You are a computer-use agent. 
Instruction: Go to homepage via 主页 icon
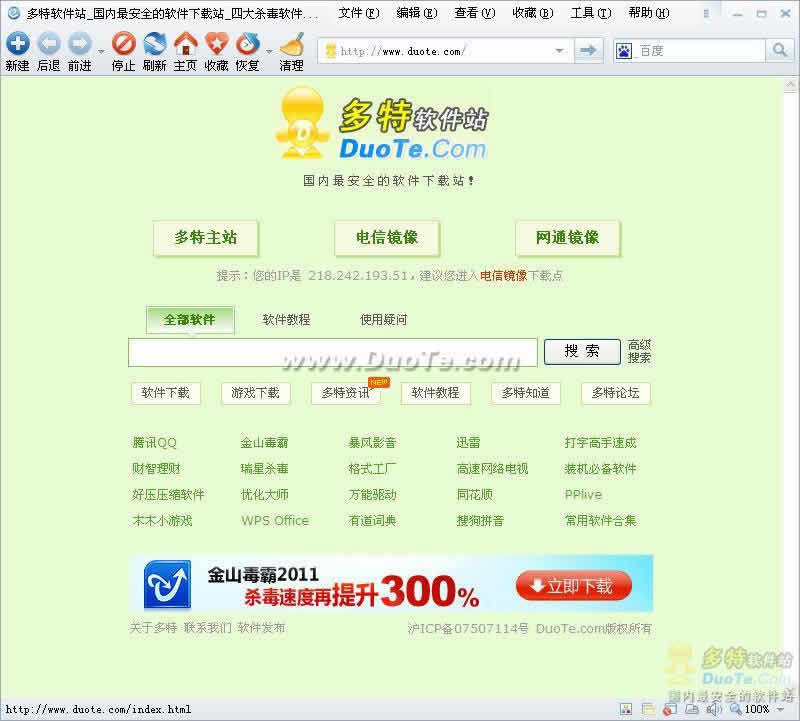186,44
